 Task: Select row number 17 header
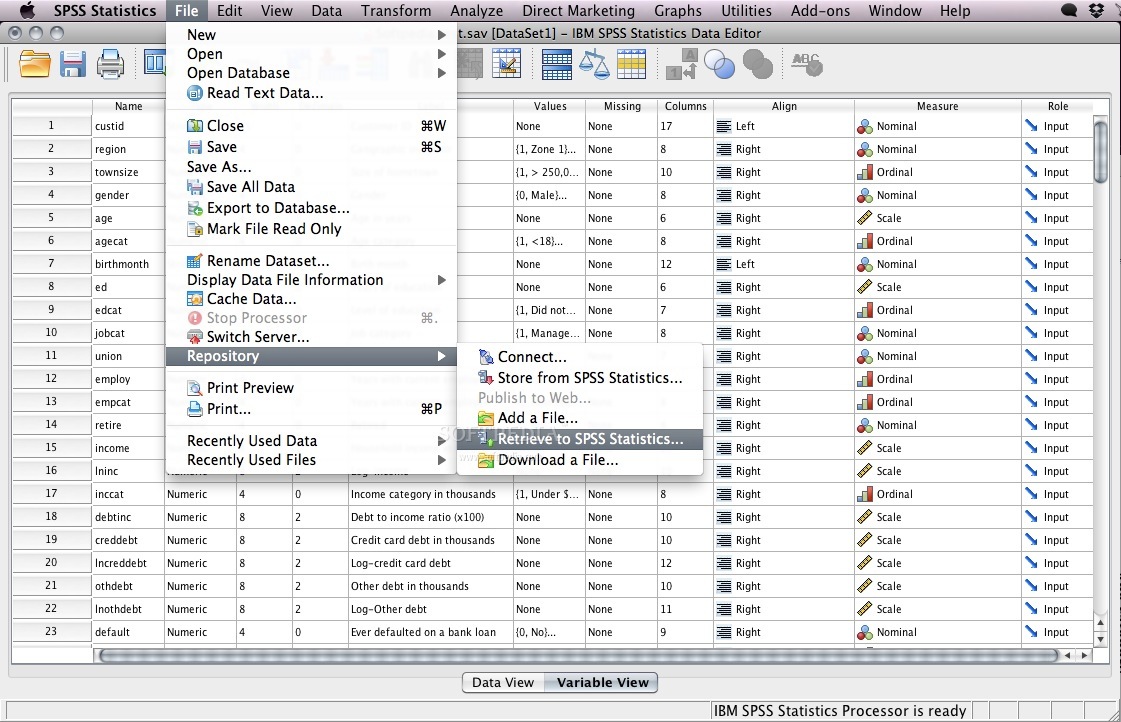pyautogui.click(x=51, y=494)
